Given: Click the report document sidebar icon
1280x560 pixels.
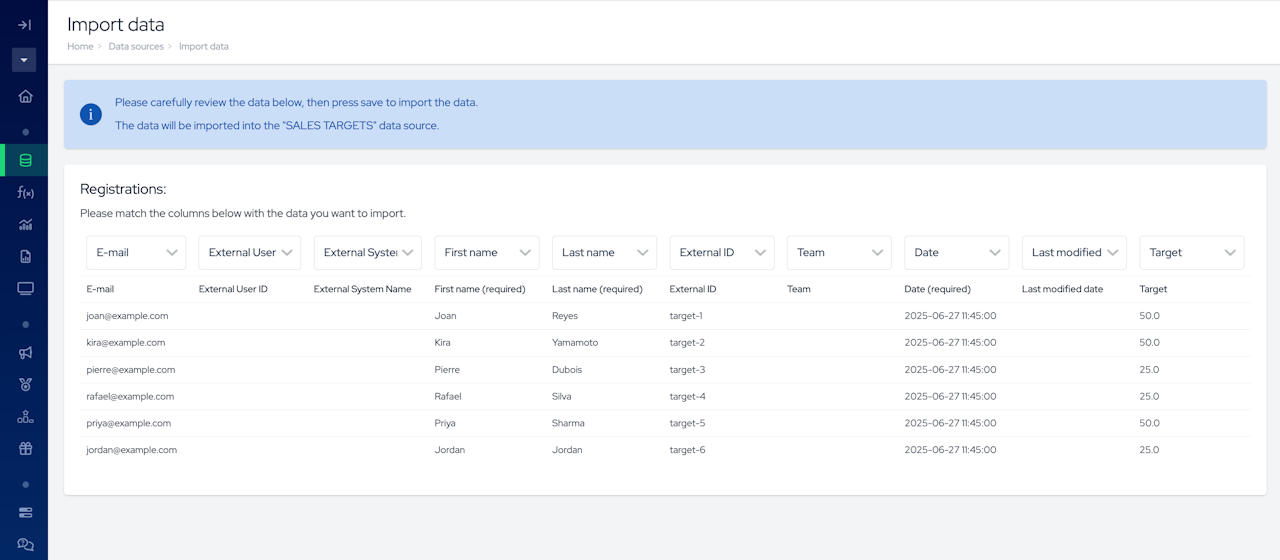Looking at the screenshot, I should (25, 256).
